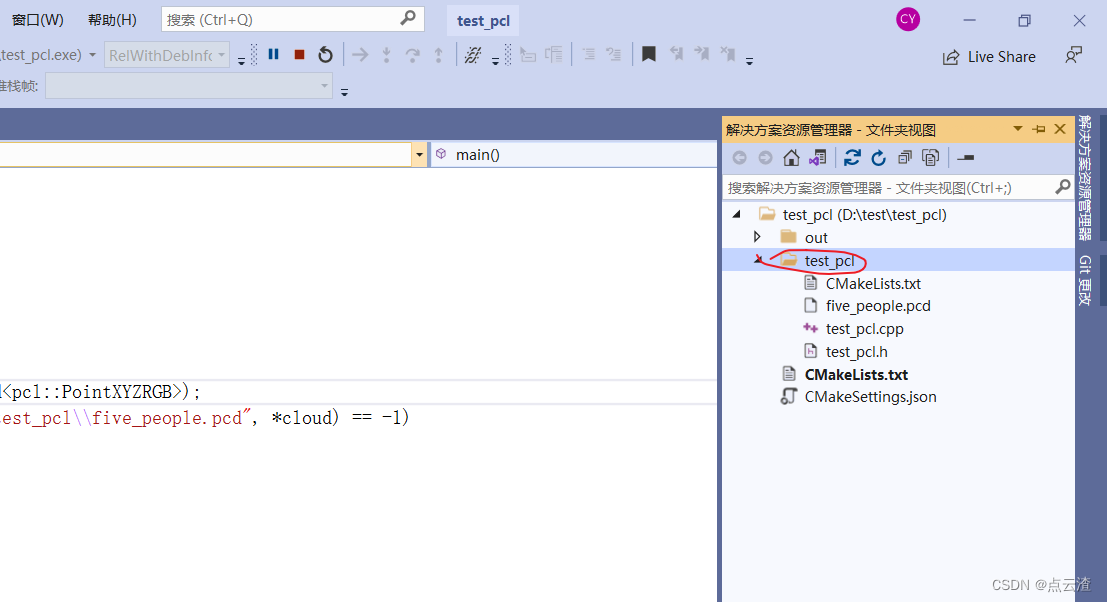Click the Solution Explorer Home icon
The image size is (1107, 602).
(791, 158)
